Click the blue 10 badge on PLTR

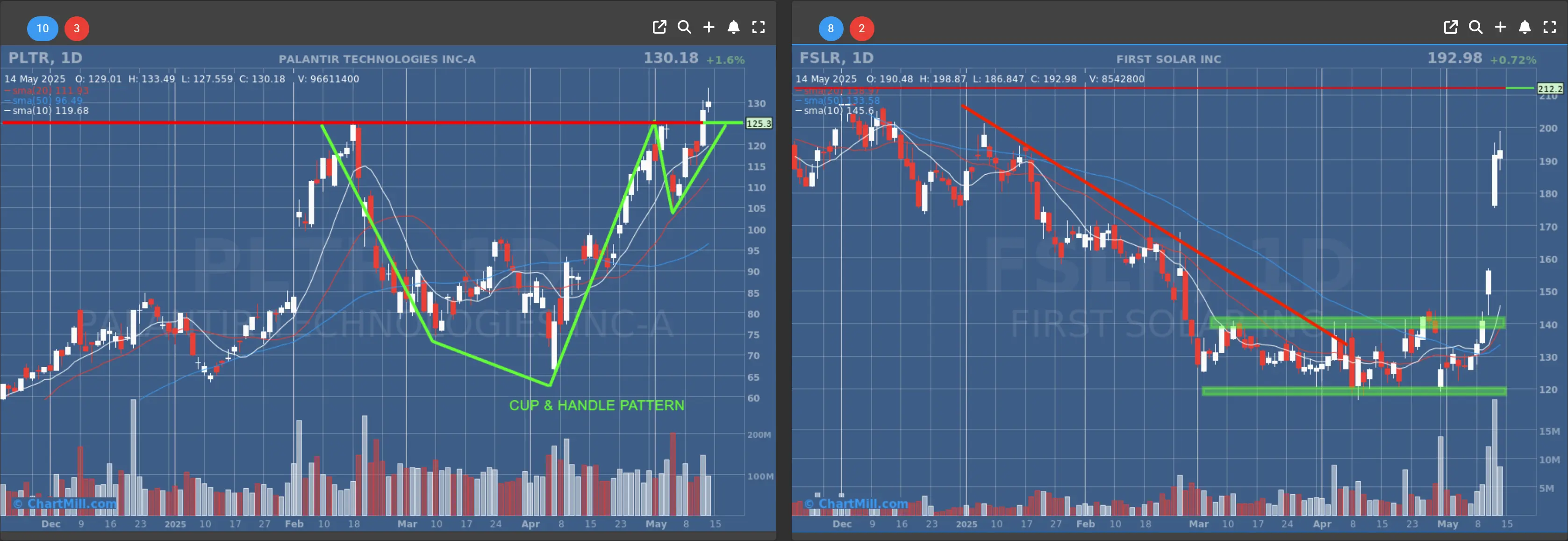[43, 28]
